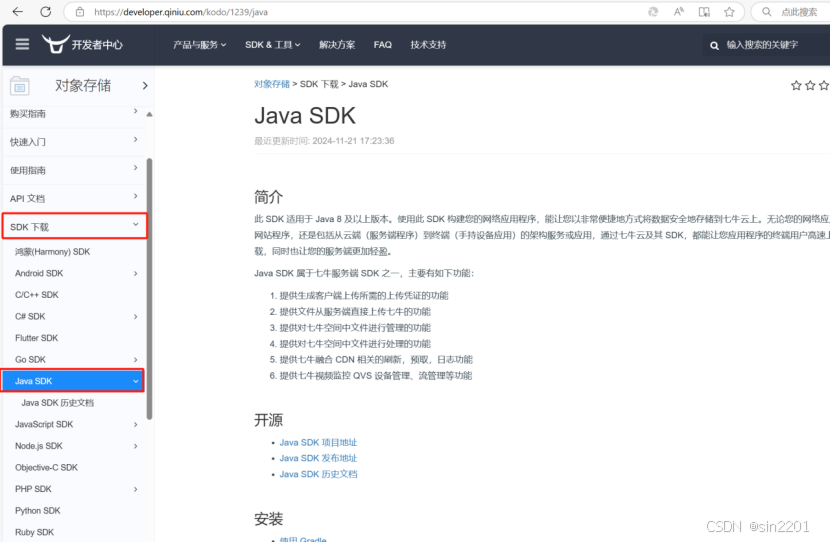Viewport: 831px width, 542px height.
Task: Select Flutter SDK in sidebar
Action: pyautogui.click(x=37, y=338)
